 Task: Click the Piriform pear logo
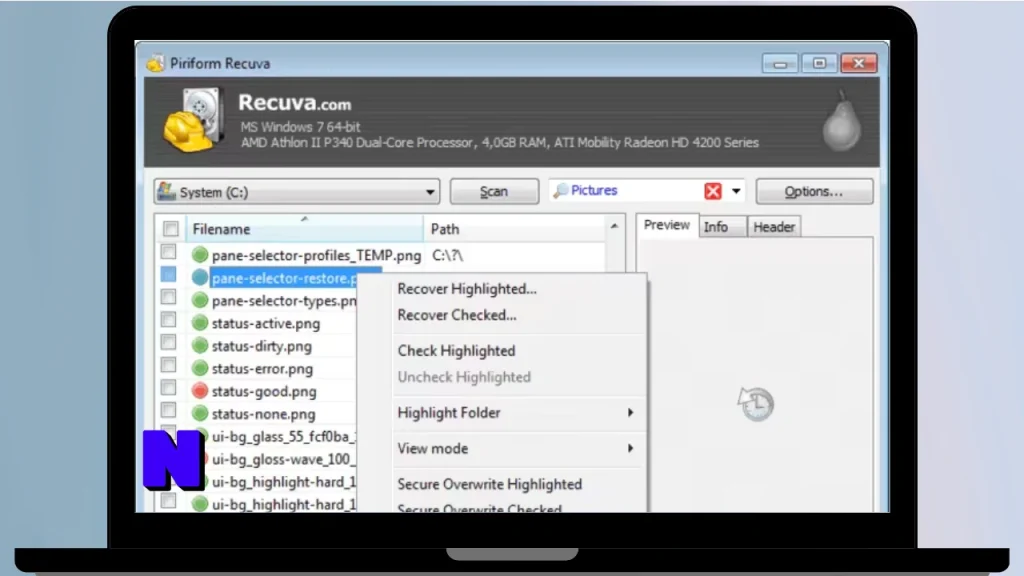(841, 122)
